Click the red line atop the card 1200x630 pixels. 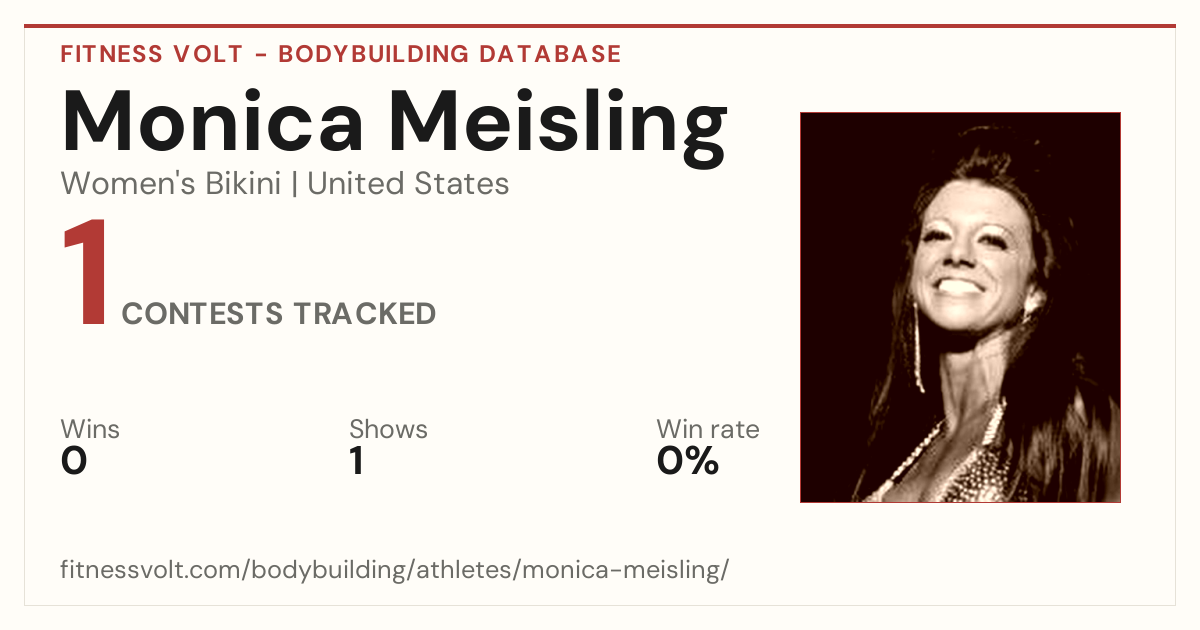pyautogui.click(x=600, y=26)
